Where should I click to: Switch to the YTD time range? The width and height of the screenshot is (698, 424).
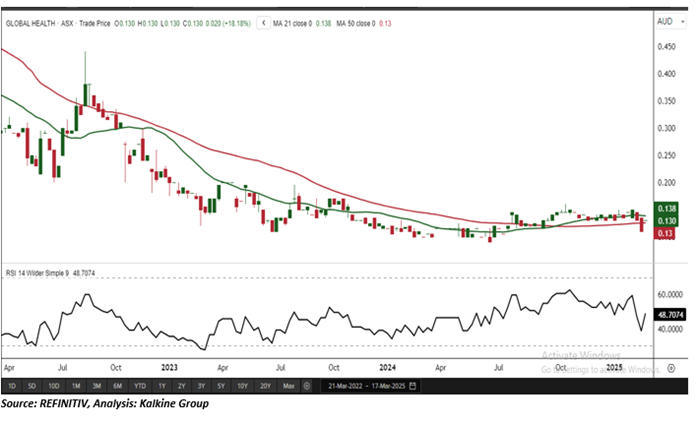(140, 386)
